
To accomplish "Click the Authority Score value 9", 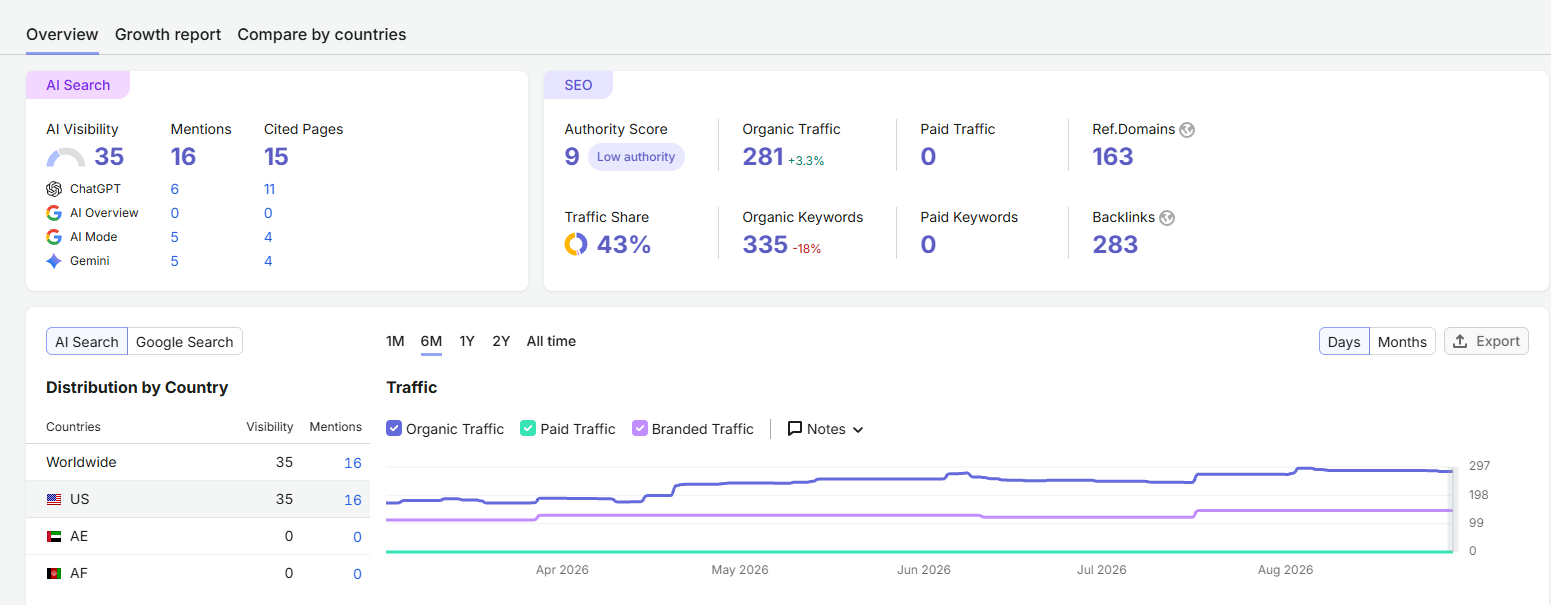I will 572,156.
